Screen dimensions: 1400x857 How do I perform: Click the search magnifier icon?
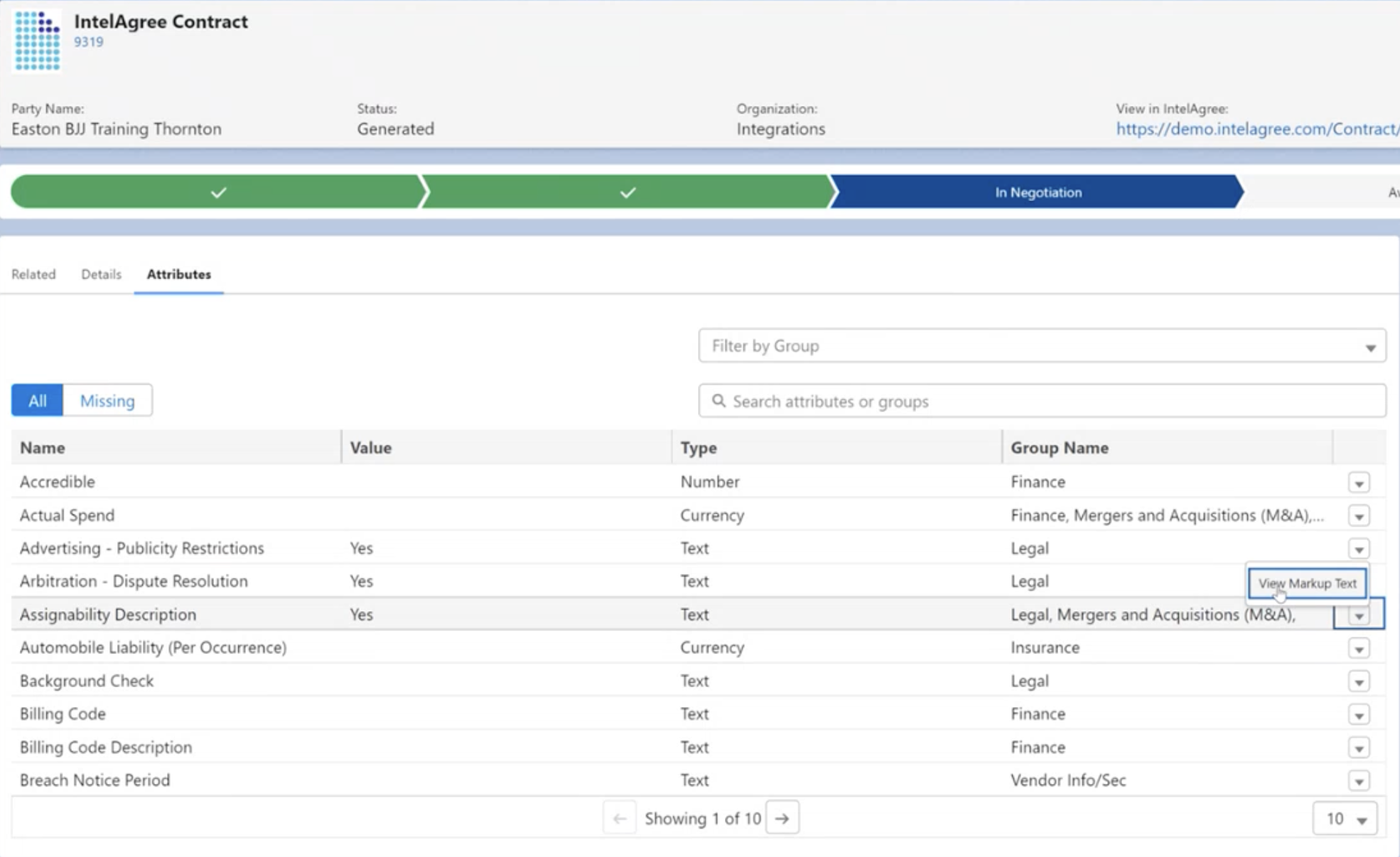point(718,401)
